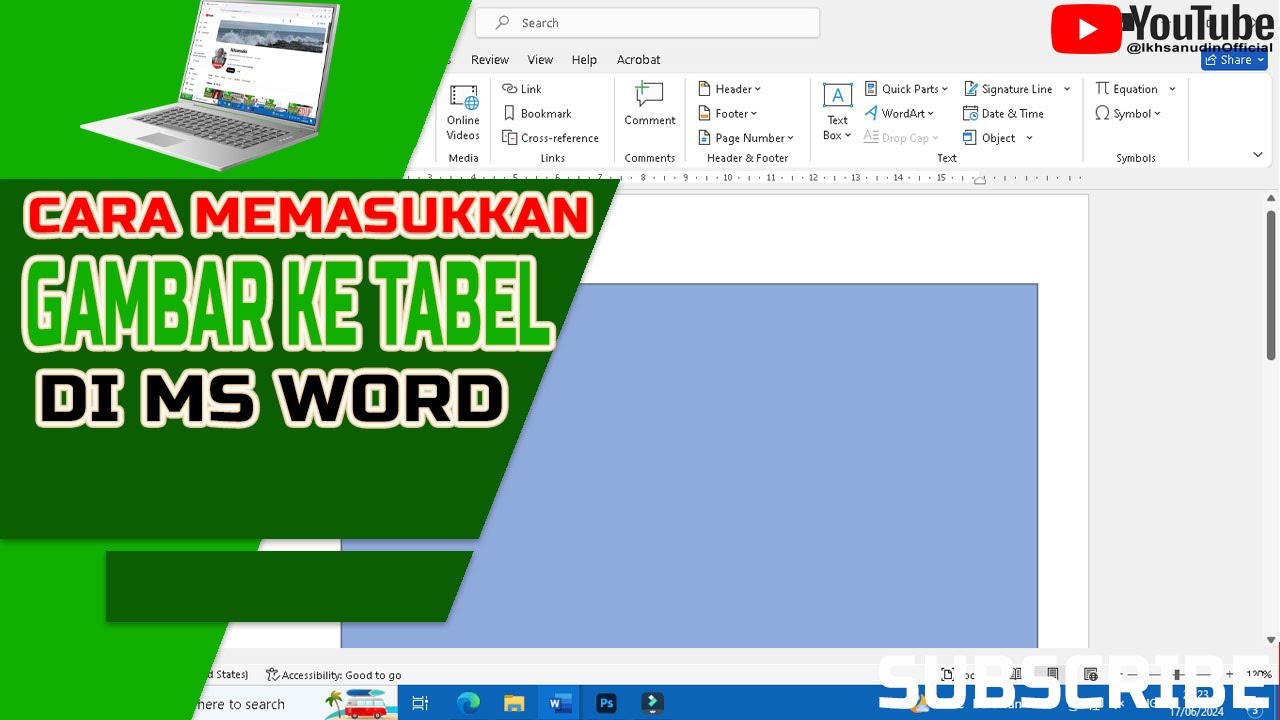Open Task View on the taskbar
The image size is (1280, 720).
coord(420,703)
